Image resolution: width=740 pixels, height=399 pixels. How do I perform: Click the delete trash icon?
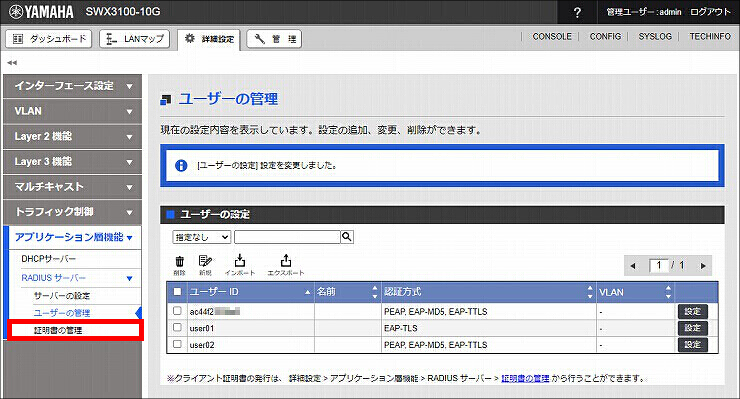pos(179,265)
